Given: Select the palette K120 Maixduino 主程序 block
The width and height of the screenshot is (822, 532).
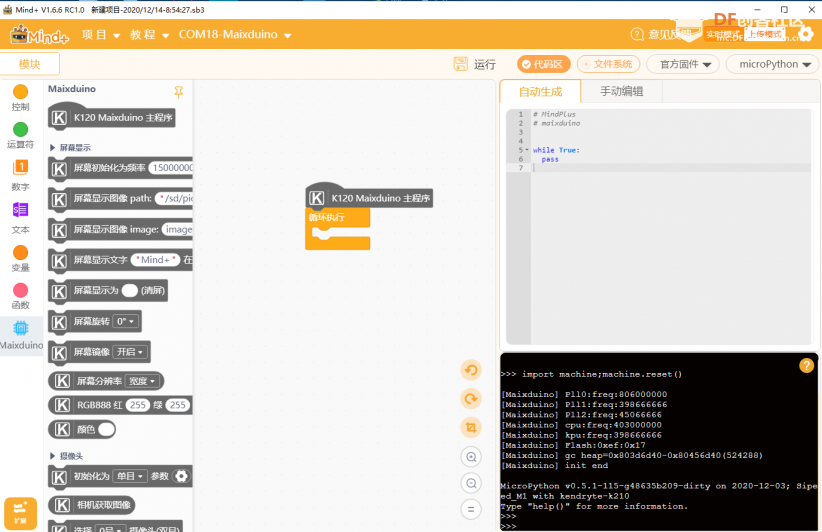Looking at the screenshot, I should [111, 117].
